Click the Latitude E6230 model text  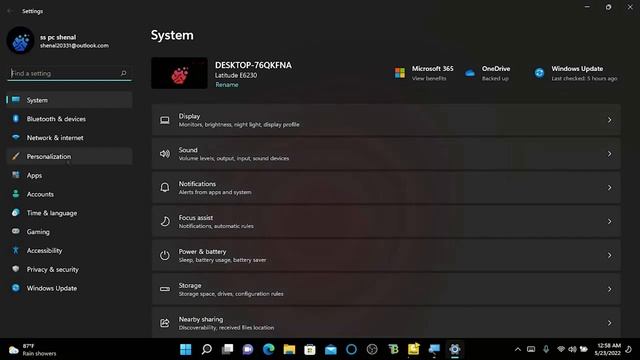pos(236,76)
